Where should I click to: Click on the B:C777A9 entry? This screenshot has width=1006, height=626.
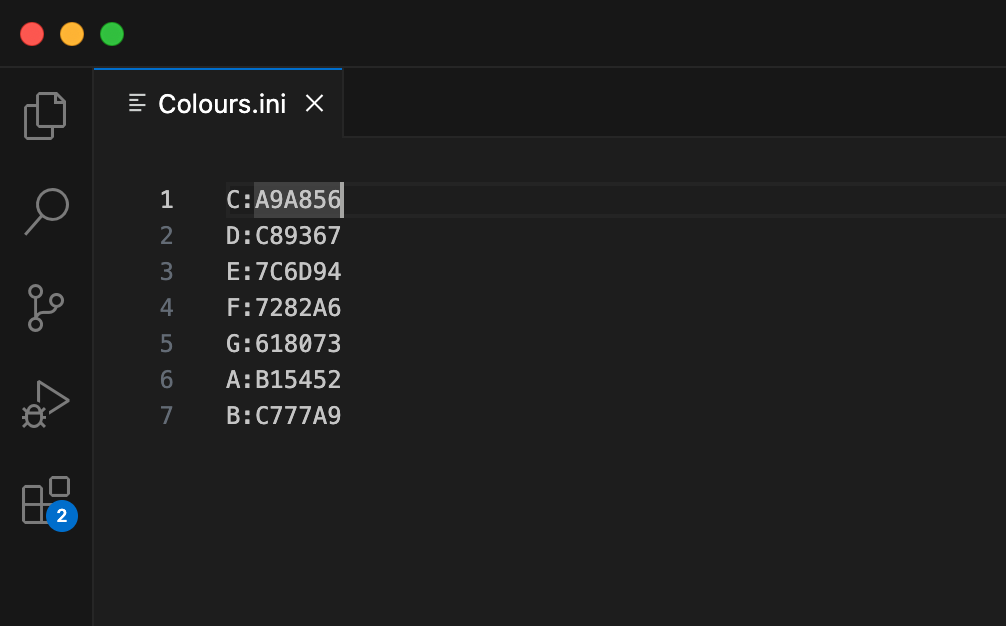[x=284, y=416]
